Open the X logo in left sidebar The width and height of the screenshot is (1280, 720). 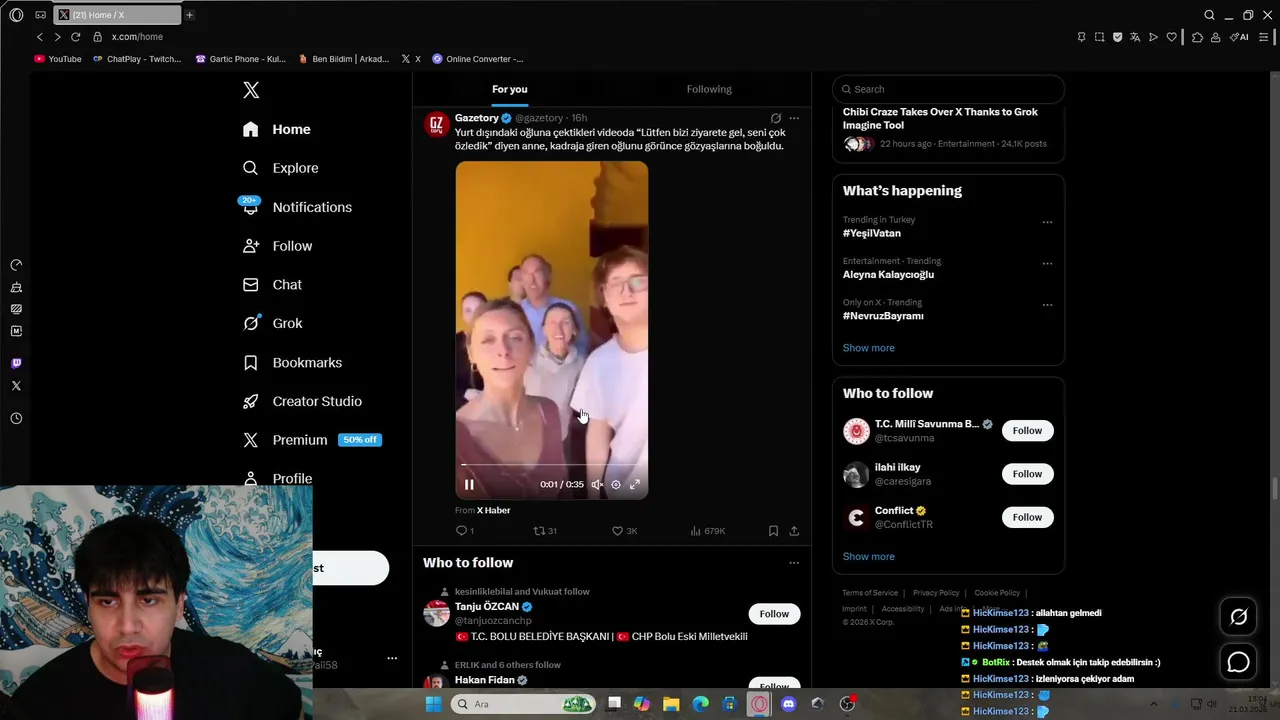251,90
